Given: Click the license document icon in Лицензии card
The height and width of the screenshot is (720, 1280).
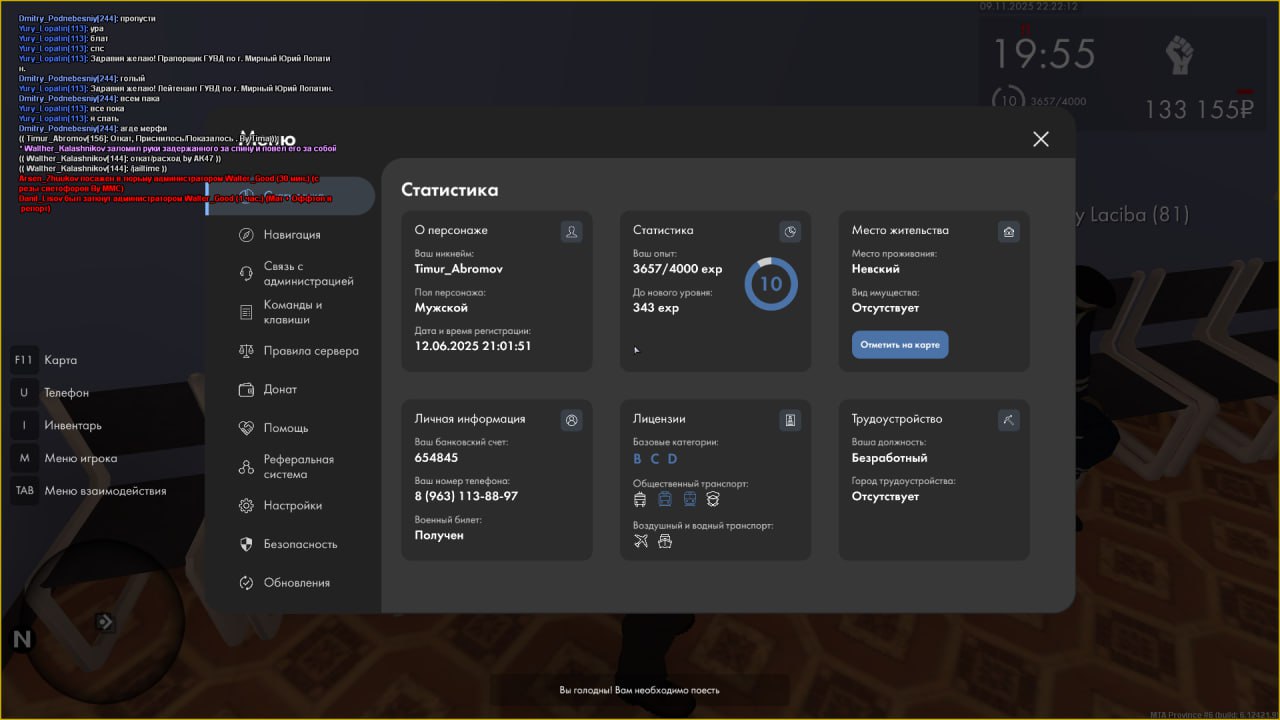Looking at the screenshot, I should 790,421.
